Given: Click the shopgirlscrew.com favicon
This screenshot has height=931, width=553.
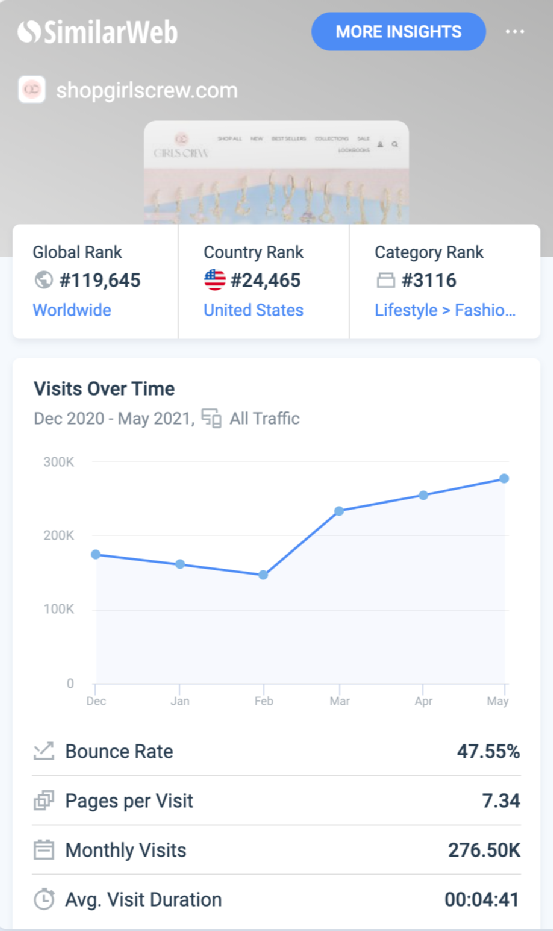Looking at the screenshot, I should pyautogui.click(x=32, y=90).
